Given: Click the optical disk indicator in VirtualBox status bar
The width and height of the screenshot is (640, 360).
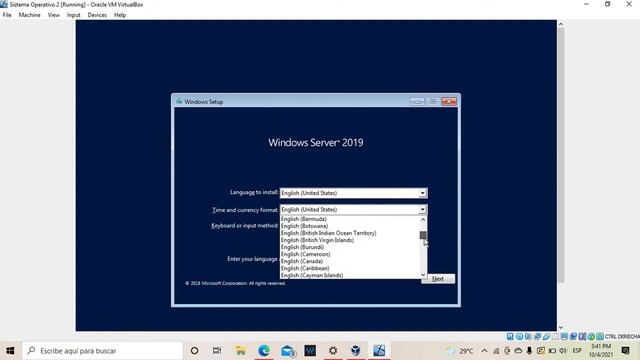Looking at the screenshot, I should pos(520,336).
